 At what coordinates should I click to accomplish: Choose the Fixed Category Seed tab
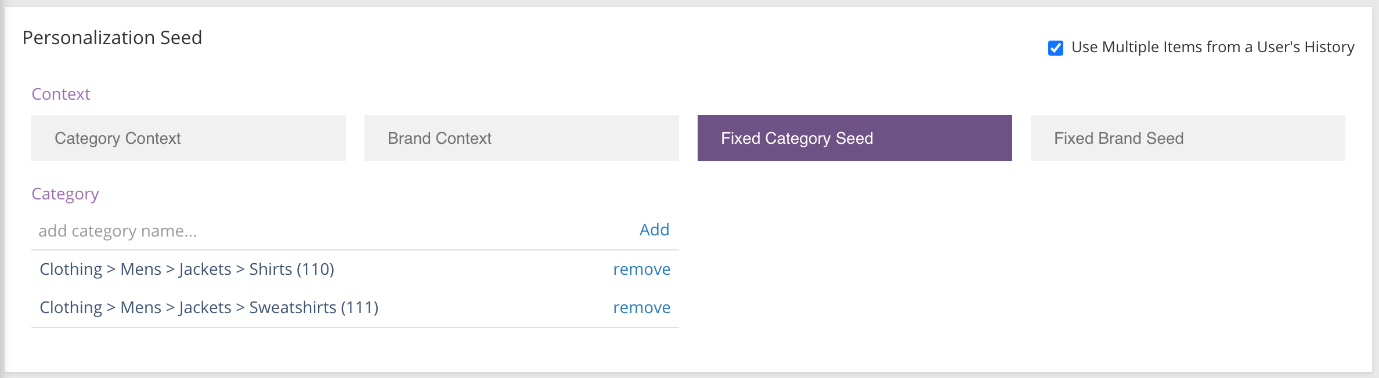point(855,138)
